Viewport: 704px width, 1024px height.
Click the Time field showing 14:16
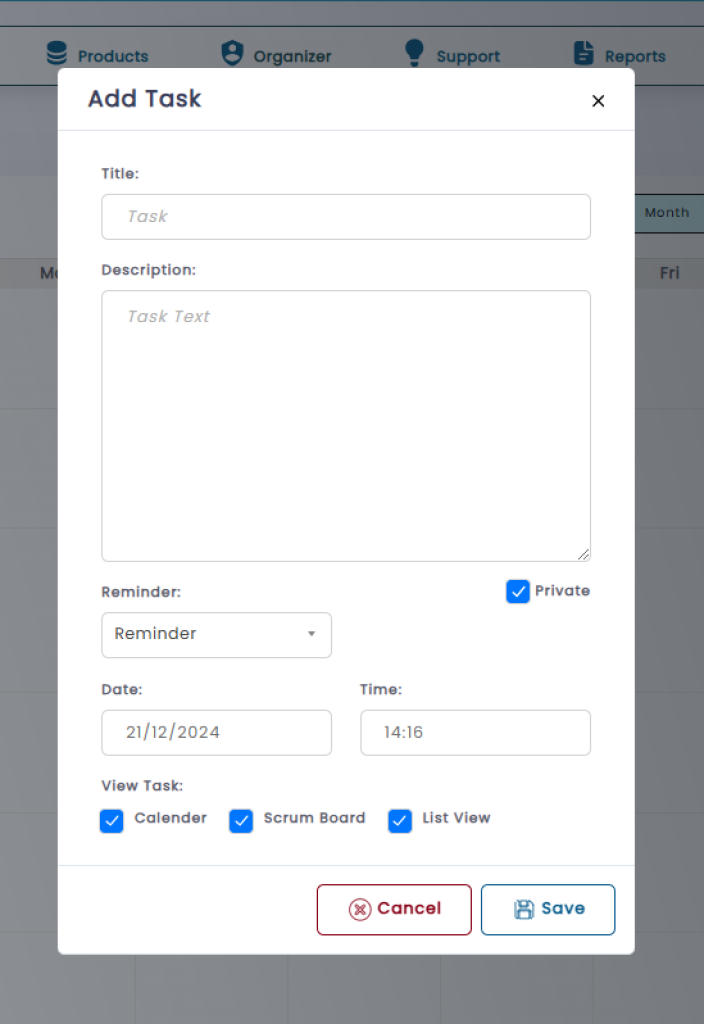pos(475,733)
